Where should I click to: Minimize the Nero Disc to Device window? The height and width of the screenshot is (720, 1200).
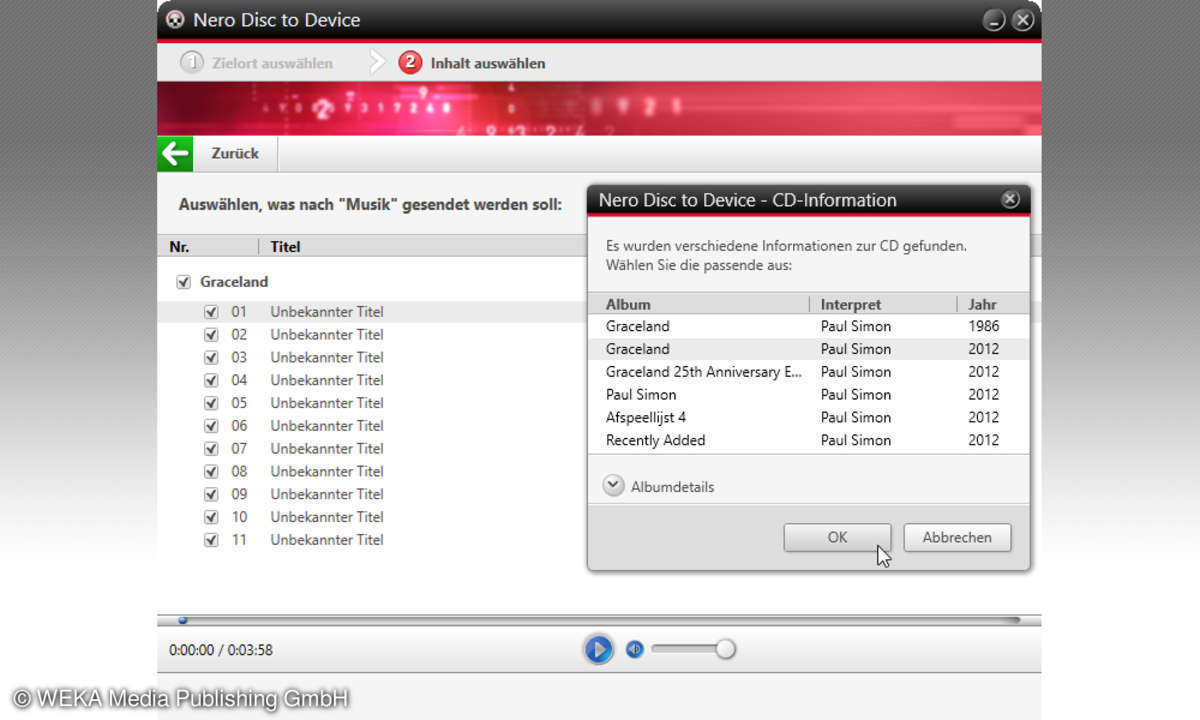994,20
